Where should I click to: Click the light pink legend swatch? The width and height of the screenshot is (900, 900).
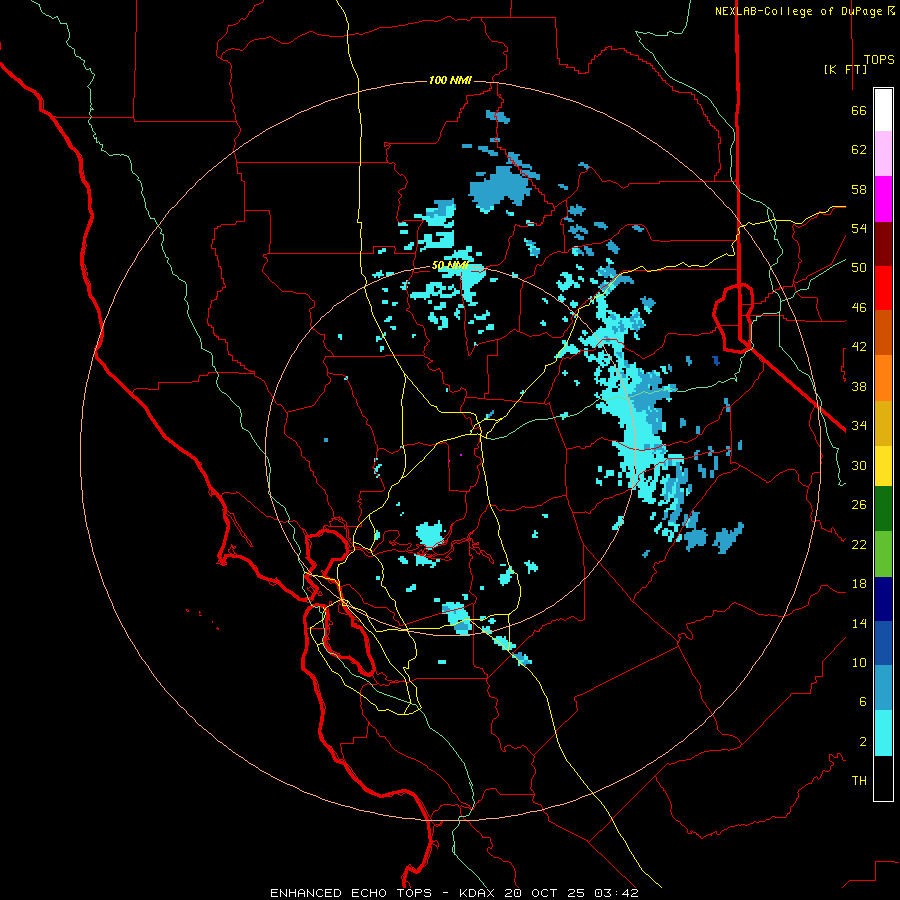pos(883,153)
